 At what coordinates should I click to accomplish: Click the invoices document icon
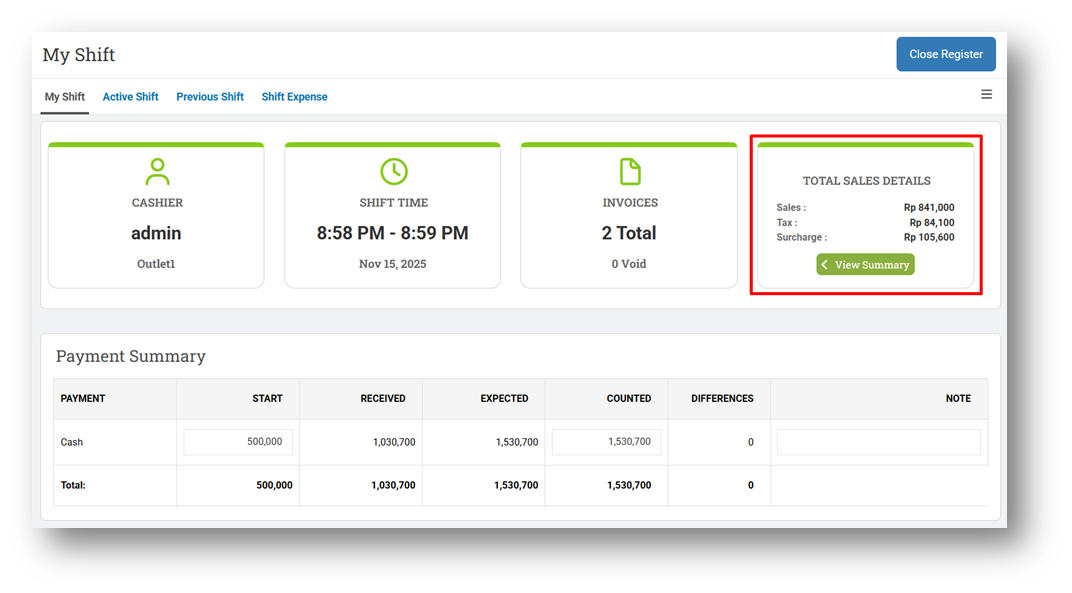pyautogui.click(x=630, y=172)
